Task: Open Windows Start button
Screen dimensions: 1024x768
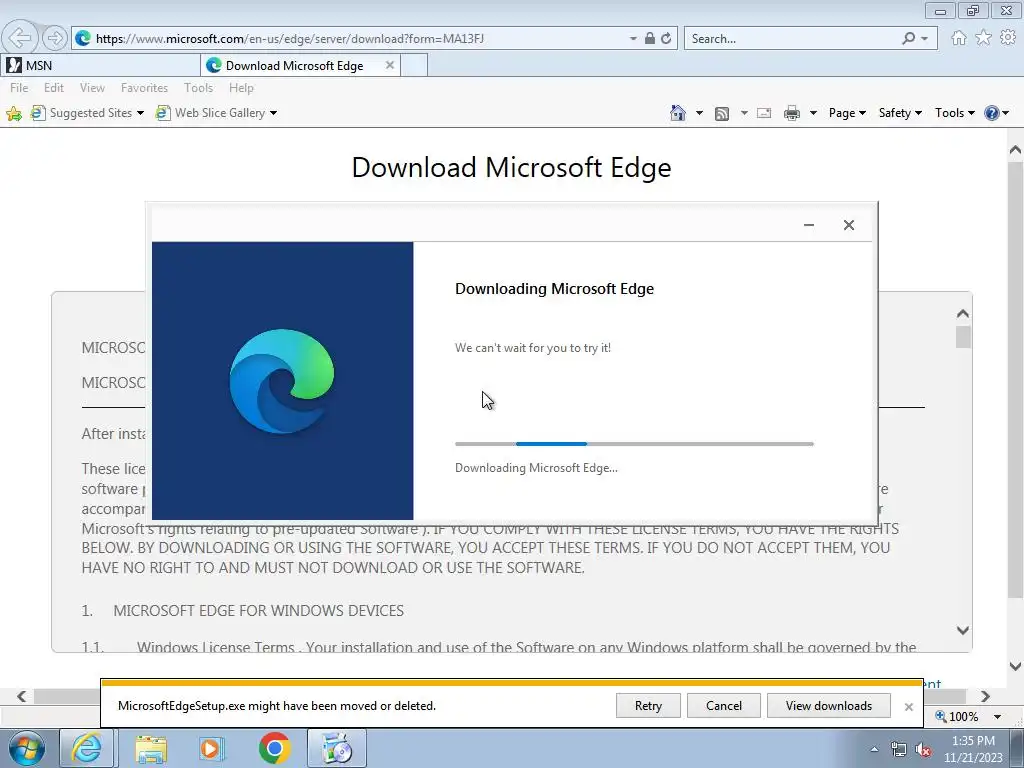Action: 27,748
